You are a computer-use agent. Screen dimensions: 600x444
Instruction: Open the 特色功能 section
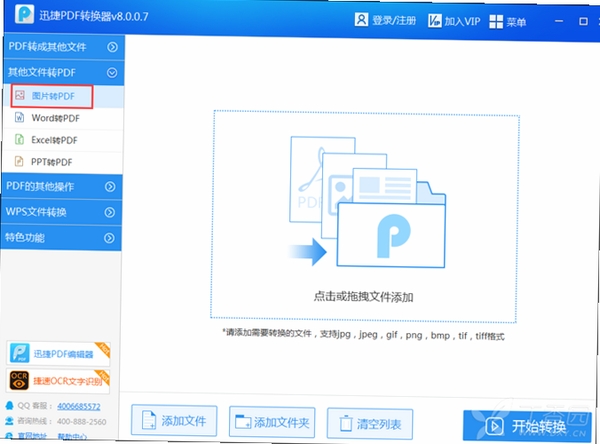point(61,238)
